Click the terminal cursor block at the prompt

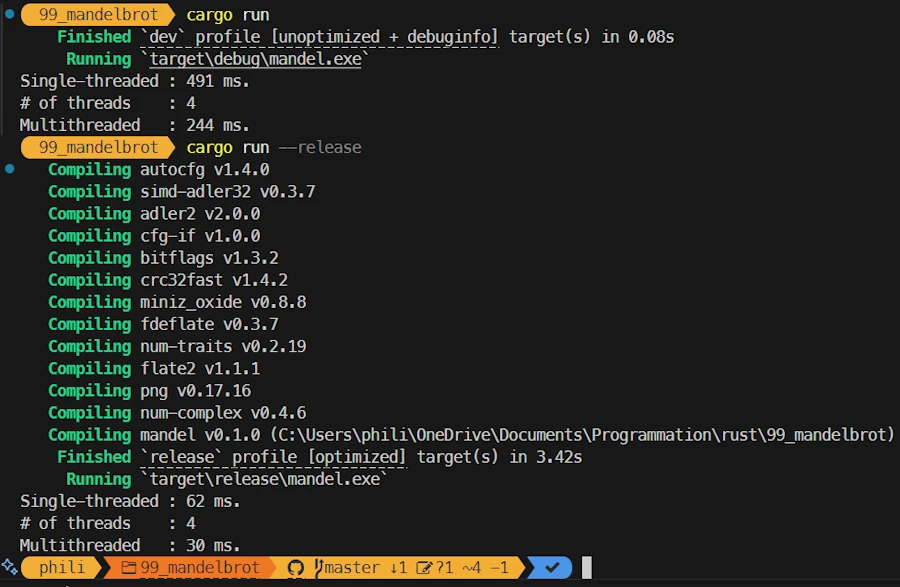[587, 567]
